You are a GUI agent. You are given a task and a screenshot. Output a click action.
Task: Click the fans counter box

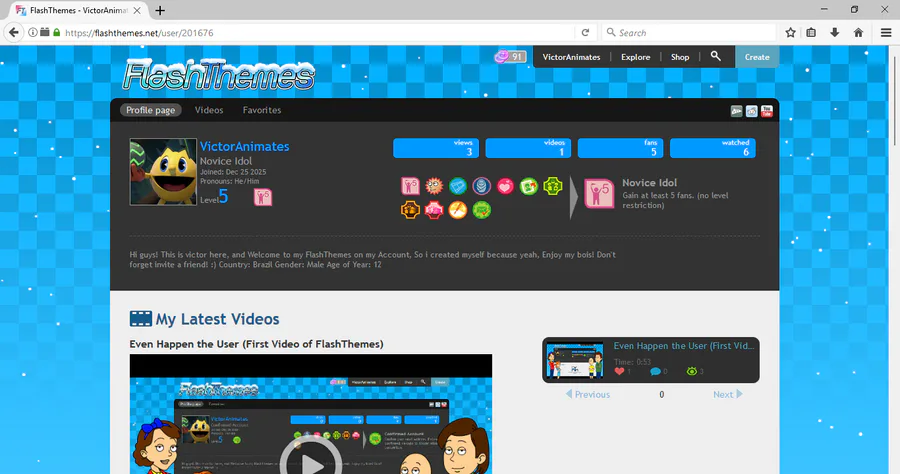coord(620,148)
